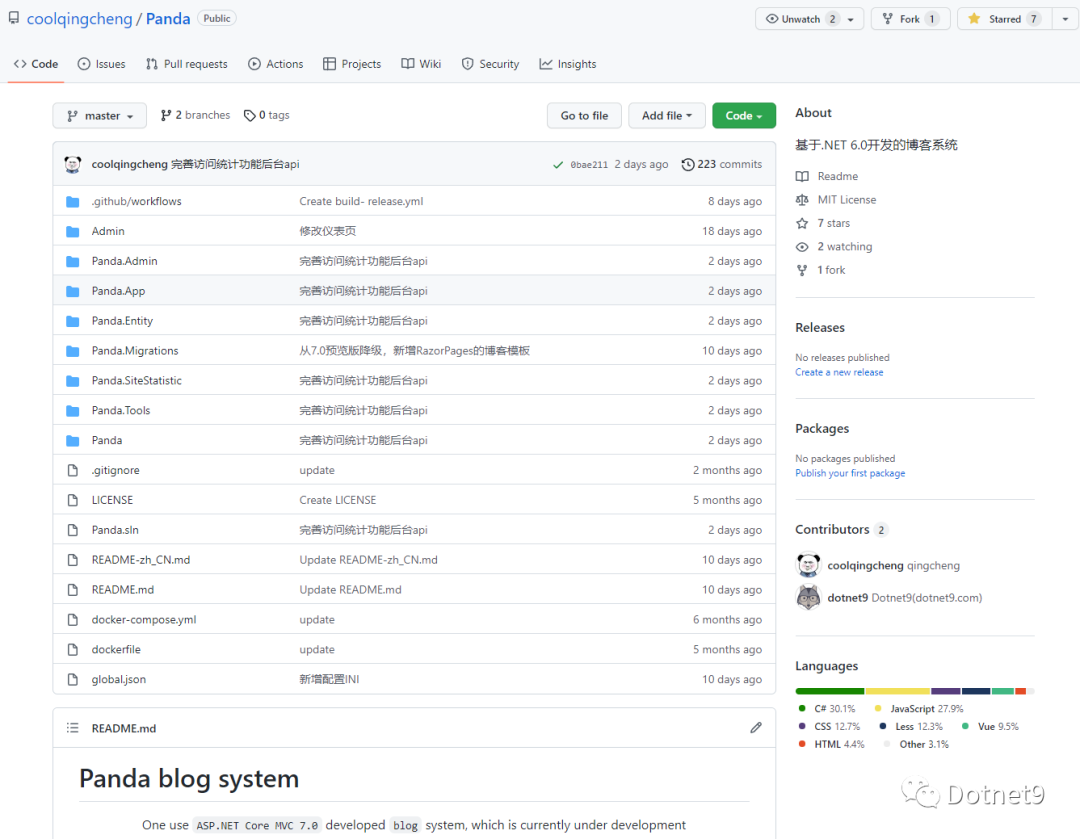Image resolution: width=1080 pixels, height=839 pixels.
Task: Click the tag icon for 0 tags
Action: [249, 116]
